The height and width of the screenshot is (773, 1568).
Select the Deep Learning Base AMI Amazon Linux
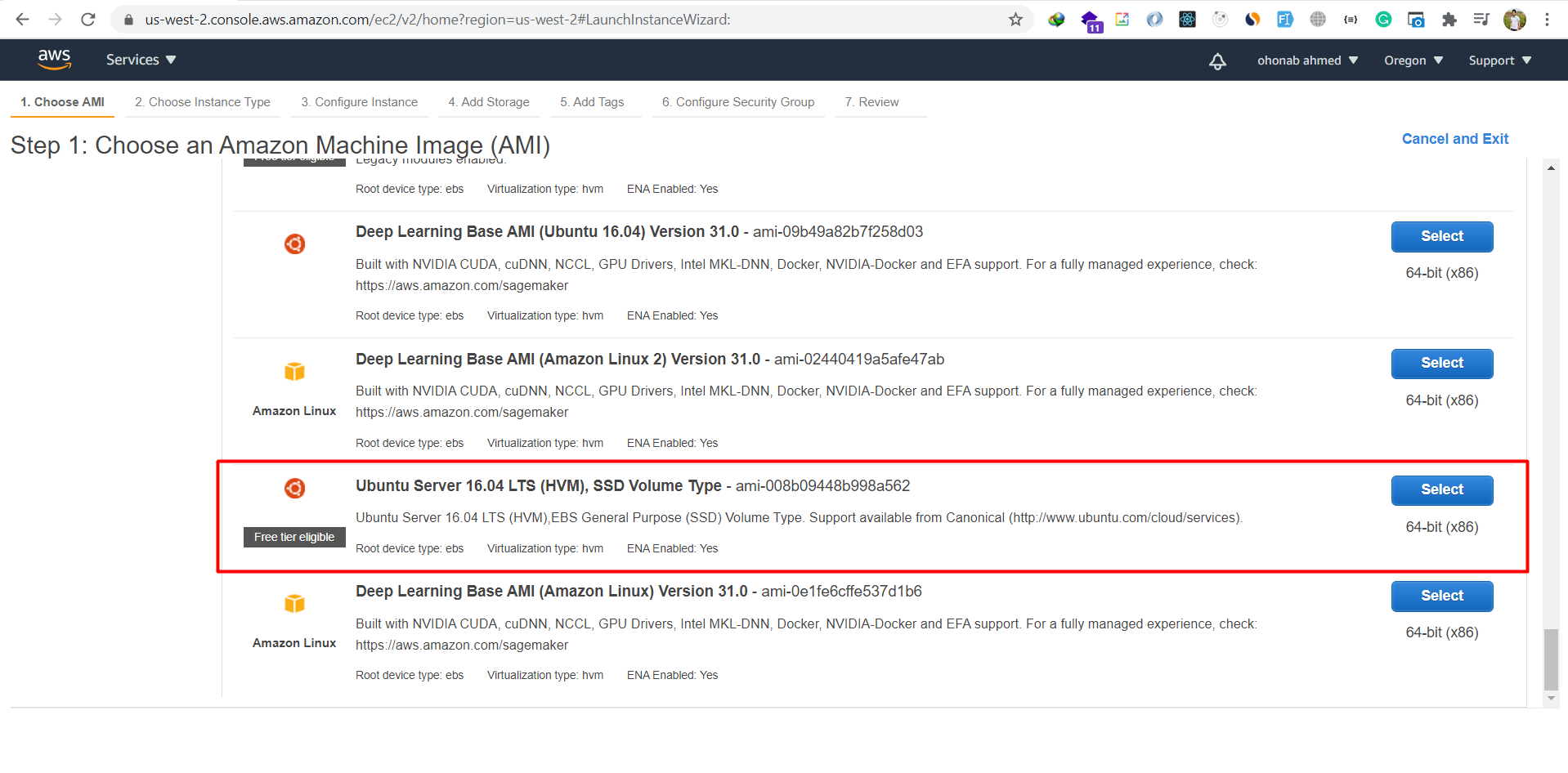[x=1442, y=596]
